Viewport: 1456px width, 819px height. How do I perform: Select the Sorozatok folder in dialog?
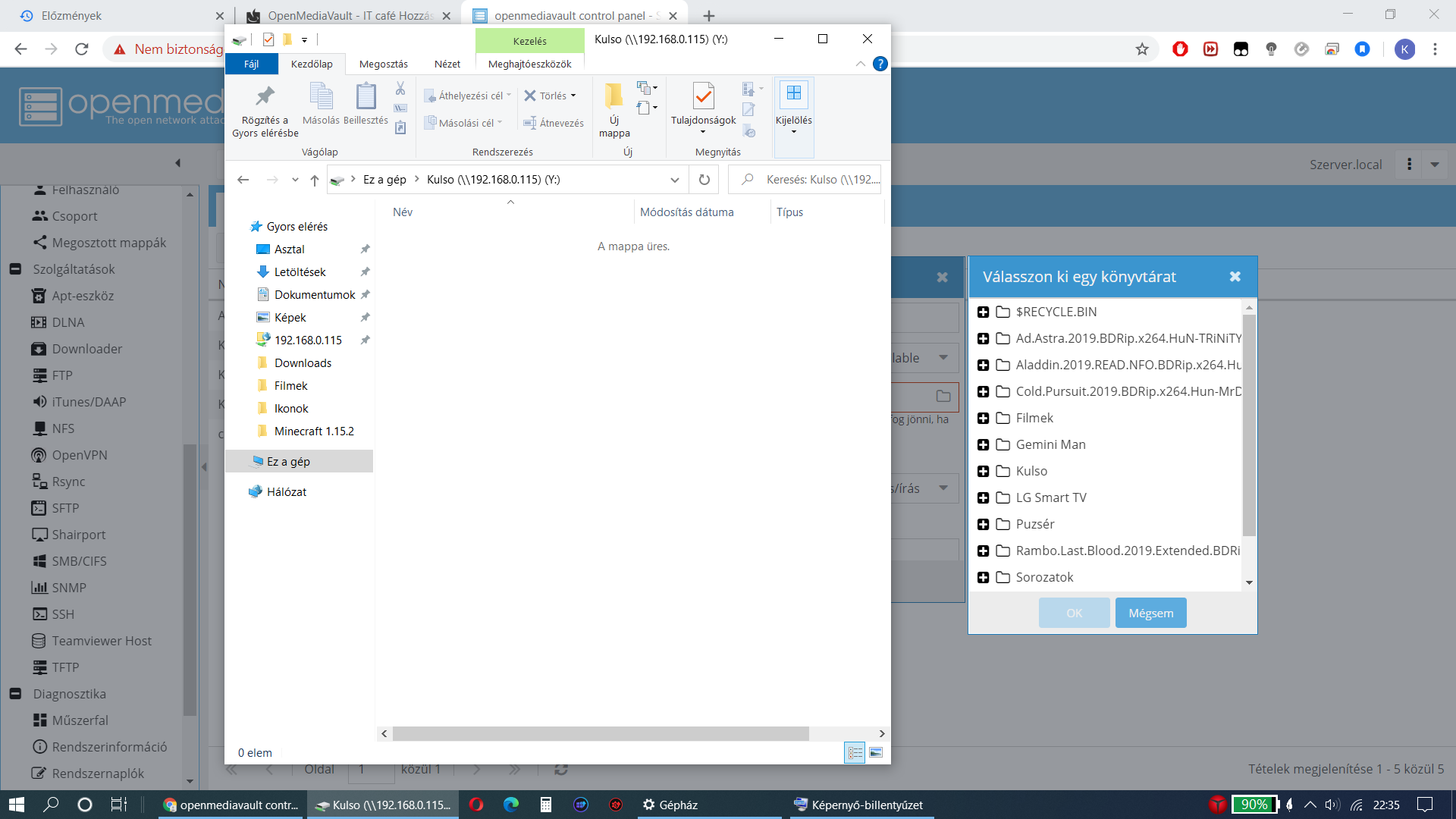(1044, 577)
